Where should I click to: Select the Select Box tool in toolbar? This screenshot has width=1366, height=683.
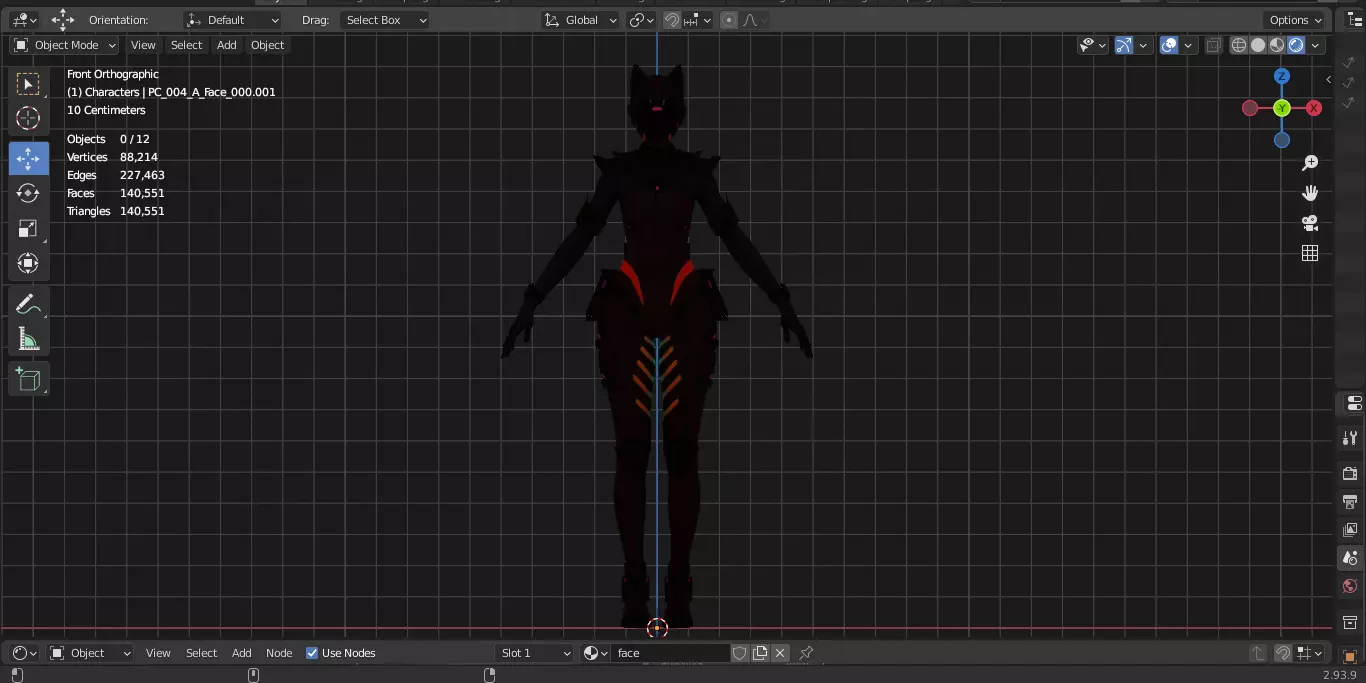(28, 84)
